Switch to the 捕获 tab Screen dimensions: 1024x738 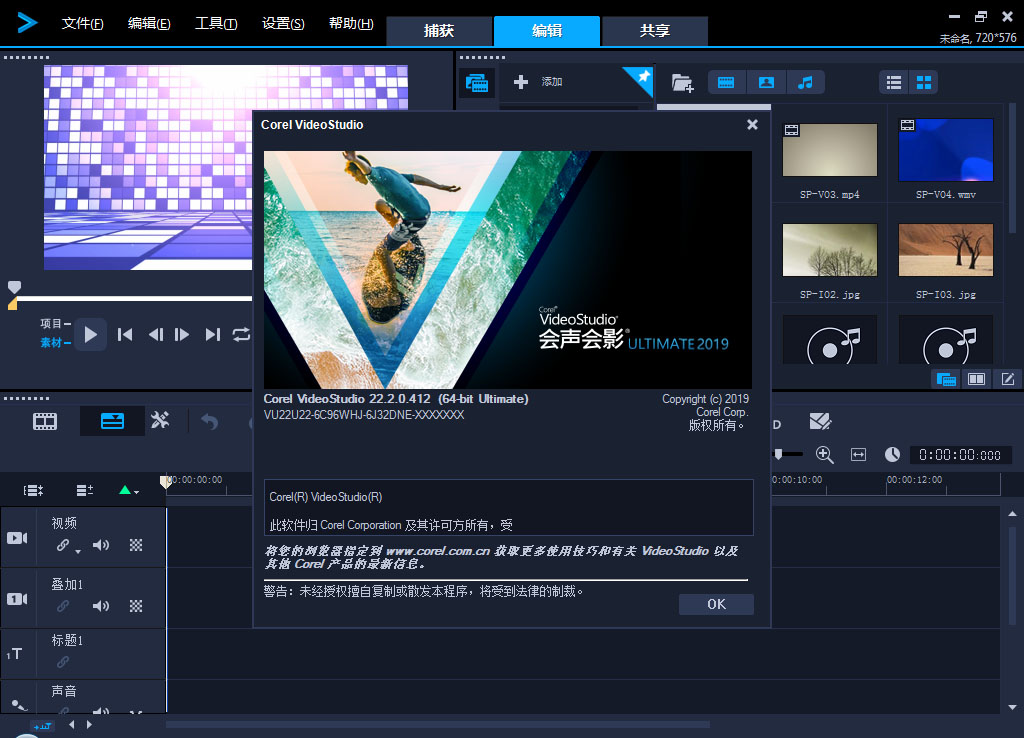[x=439, y=31]
